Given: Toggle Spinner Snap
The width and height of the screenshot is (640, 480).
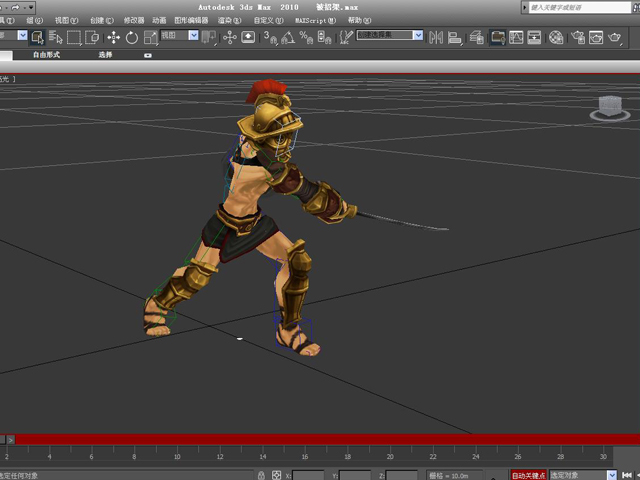Looking at the screenshot, I should point(324,38).
